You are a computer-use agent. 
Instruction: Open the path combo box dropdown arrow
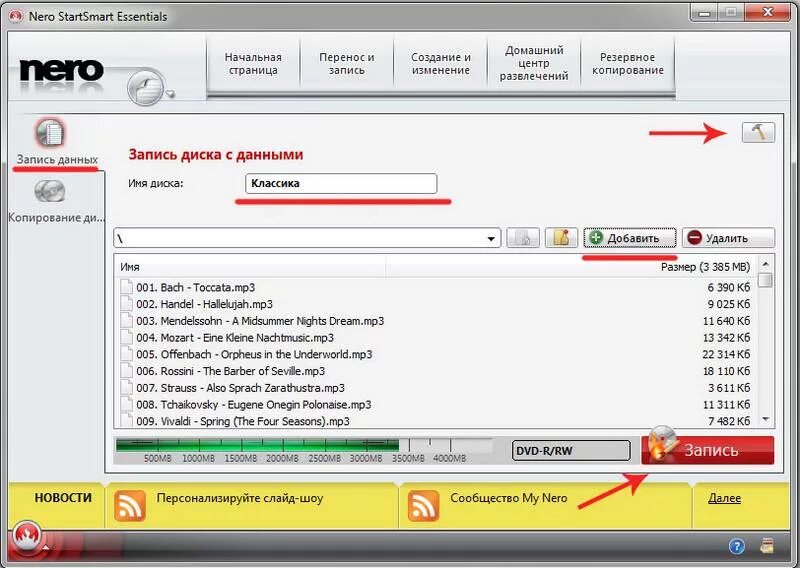pyautogui.click(x=491, y=238)
